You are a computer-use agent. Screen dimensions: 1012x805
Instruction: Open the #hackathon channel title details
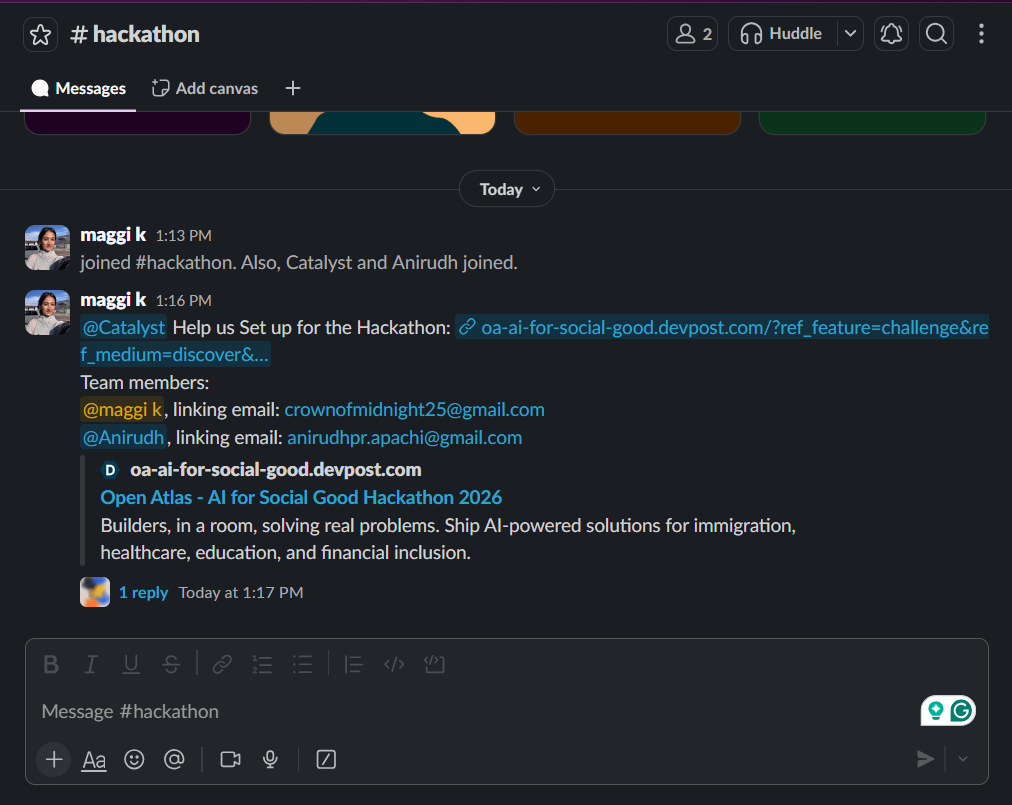135,34
